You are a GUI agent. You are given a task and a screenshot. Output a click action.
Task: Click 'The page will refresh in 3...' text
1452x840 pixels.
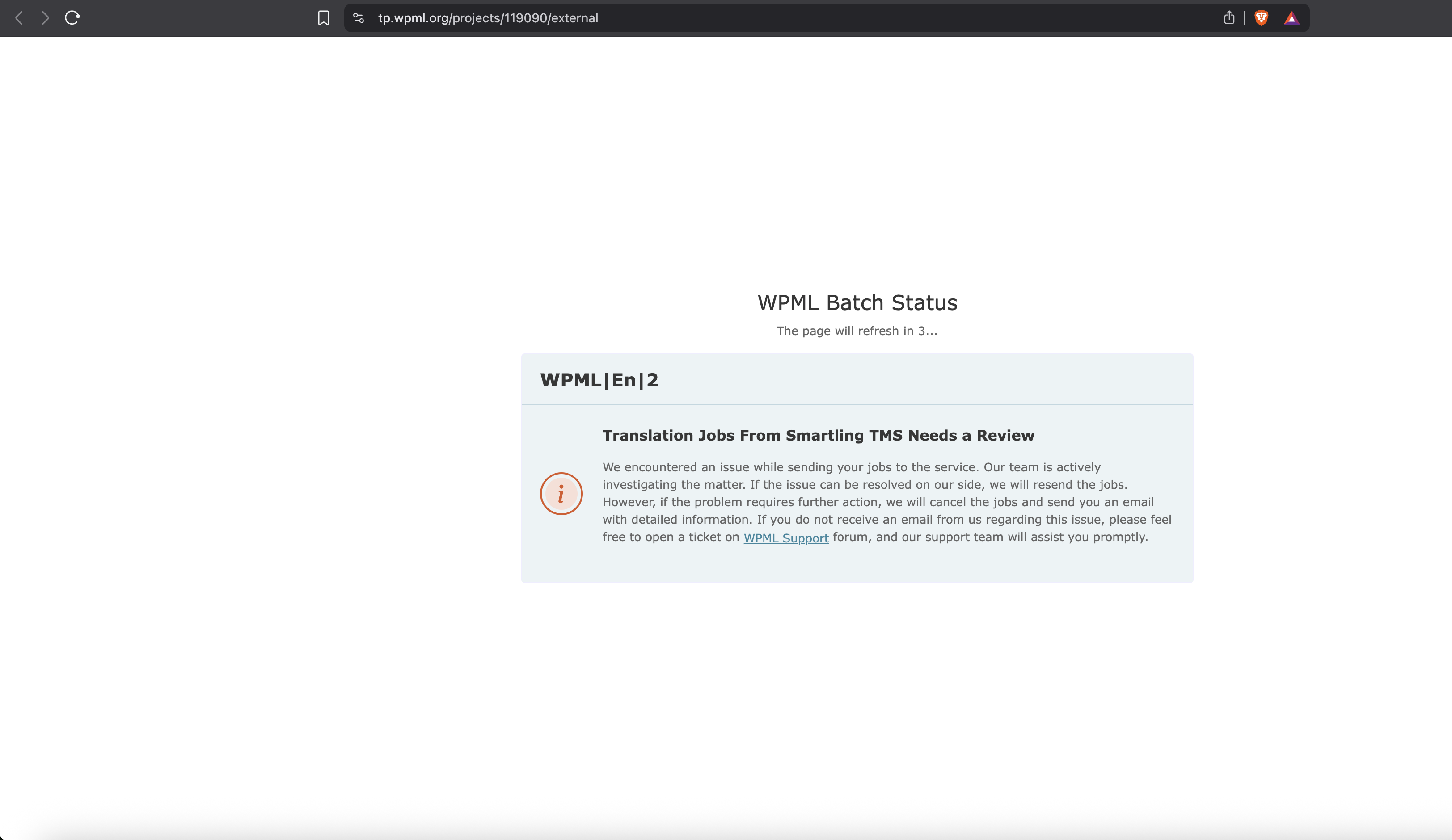point(857,331)
